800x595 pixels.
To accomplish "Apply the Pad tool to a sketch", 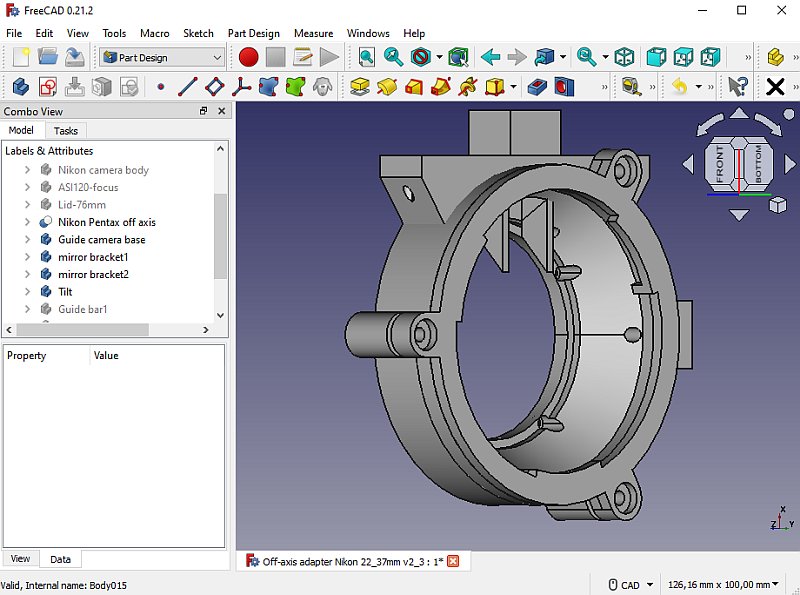I will click(360, 87).
